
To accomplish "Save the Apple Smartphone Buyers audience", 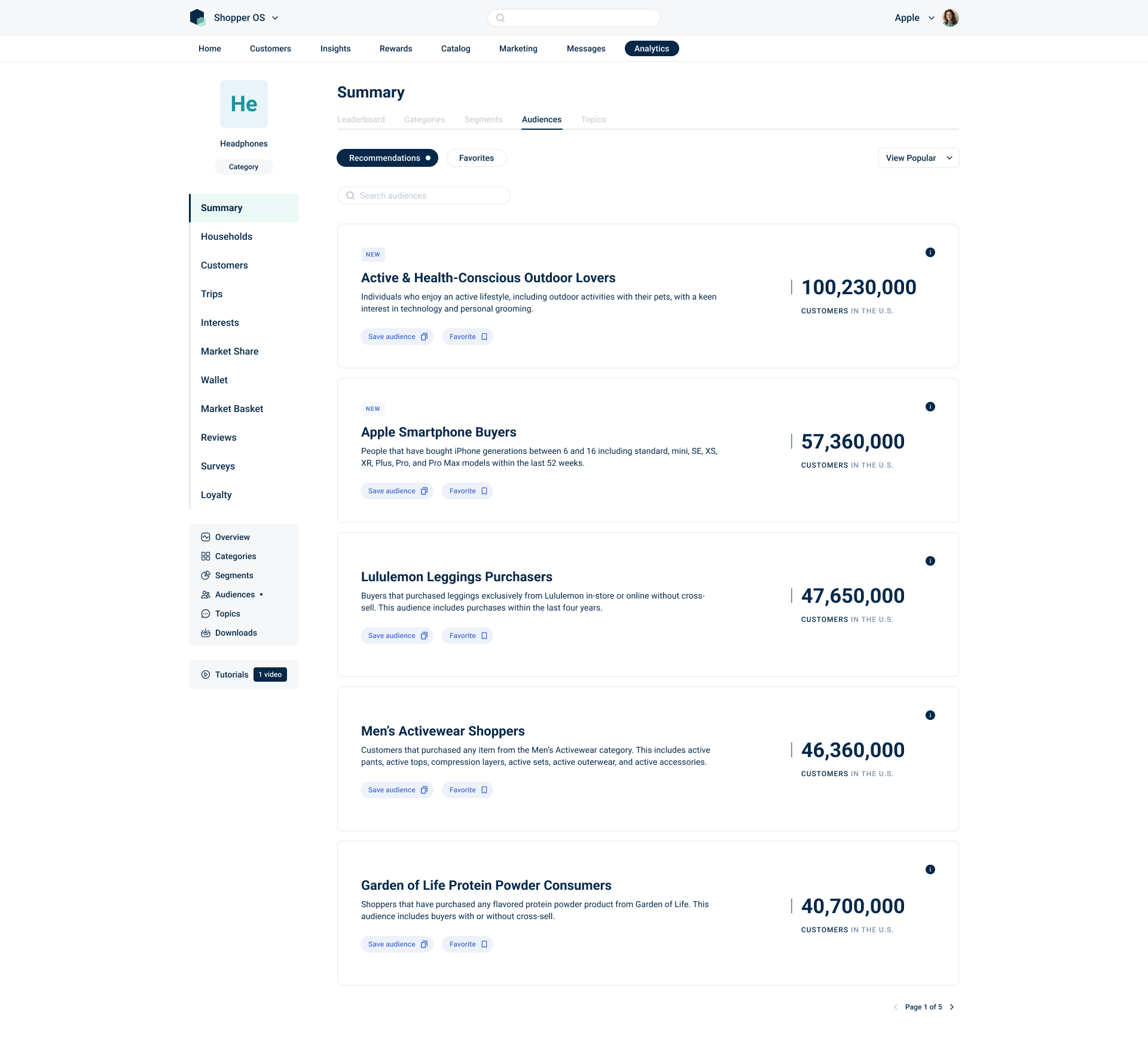I will pos(397,491).
